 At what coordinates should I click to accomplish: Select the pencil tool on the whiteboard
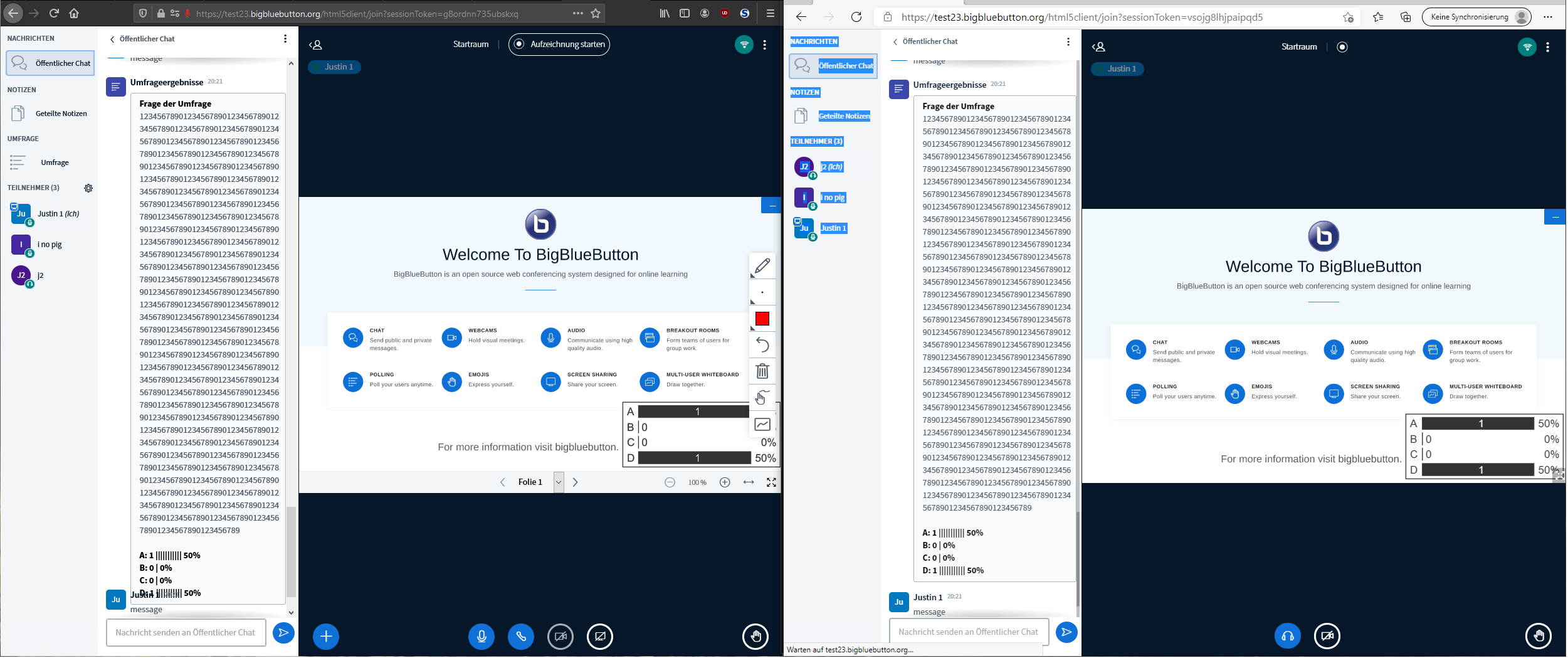click(x=762, y=267)
